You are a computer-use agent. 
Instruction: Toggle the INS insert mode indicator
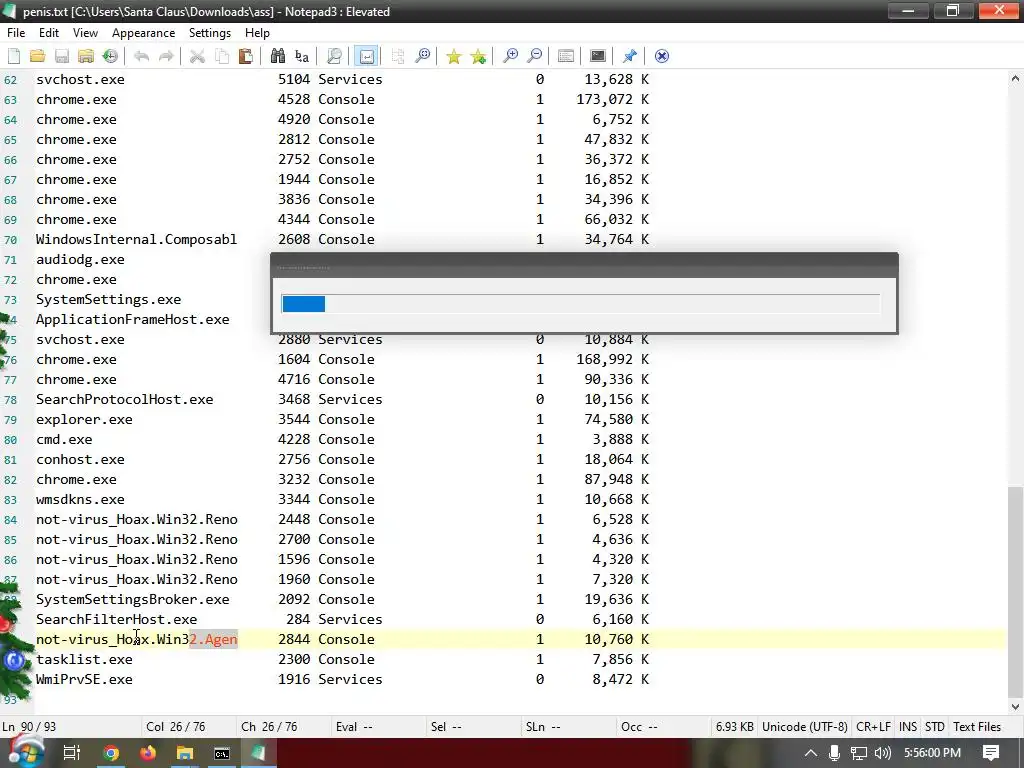[x=907, y=727]
